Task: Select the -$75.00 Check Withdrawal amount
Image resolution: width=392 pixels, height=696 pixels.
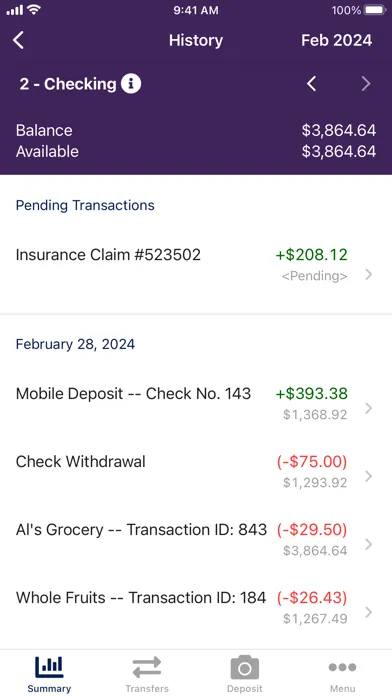Action: (312, 462)
